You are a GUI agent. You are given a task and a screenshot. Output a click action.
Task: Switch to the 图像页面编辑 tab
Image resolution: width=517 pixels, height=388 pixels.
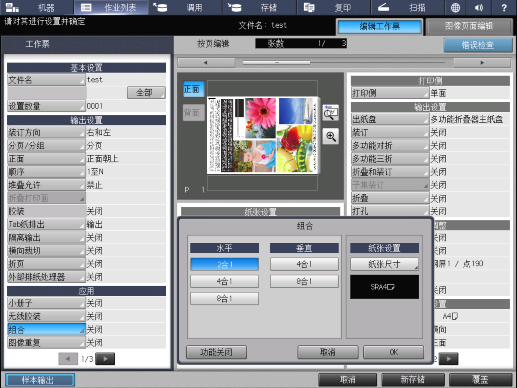point(469,26)
